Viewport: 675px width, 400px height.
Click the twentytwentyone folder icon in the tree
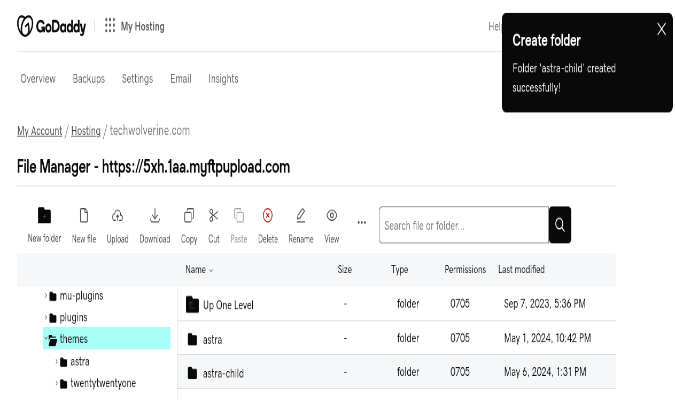point(64,384)
